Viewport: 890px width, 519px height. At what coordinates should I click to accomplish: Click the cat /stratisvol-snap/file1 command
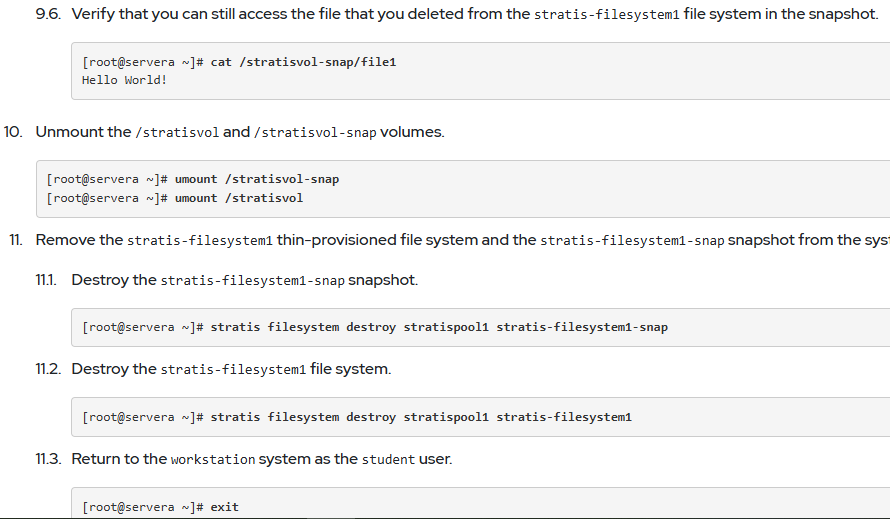(x=303, y=62)
